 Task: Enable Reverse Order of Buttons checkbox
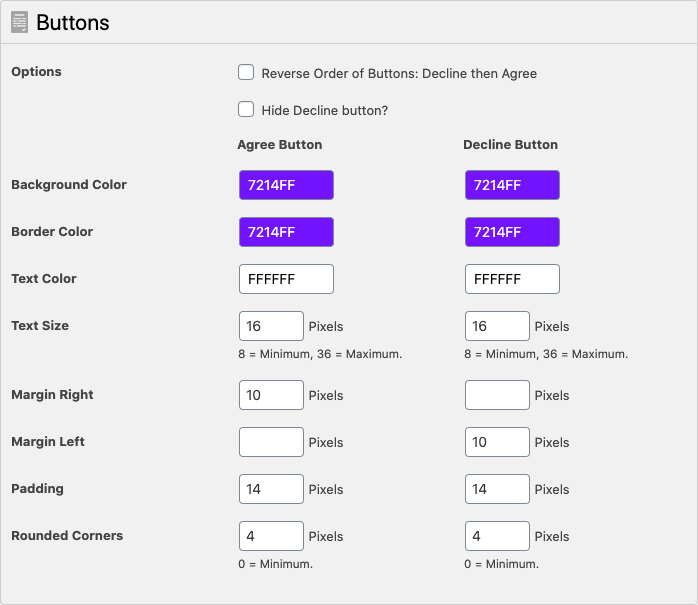pos(246,72)
